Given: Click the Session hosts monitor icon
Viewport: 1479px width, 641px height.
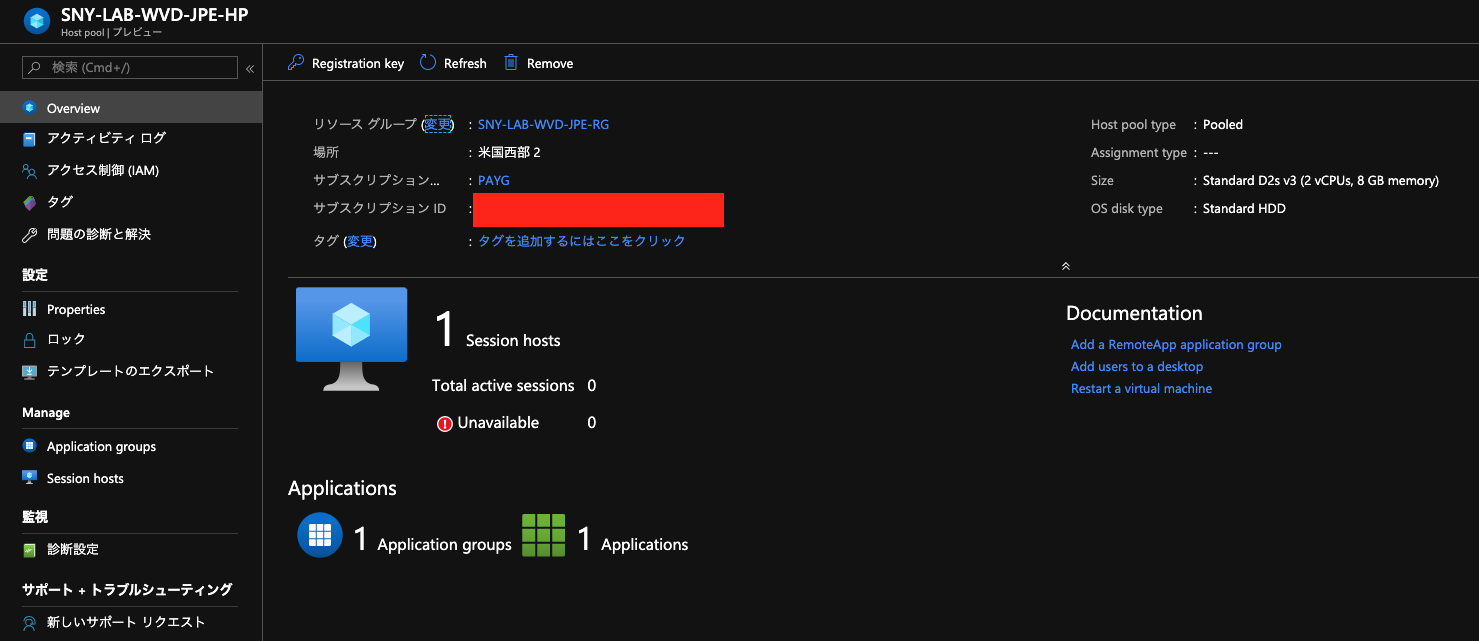Looking at the screenshot, I should tap(351, 338).
